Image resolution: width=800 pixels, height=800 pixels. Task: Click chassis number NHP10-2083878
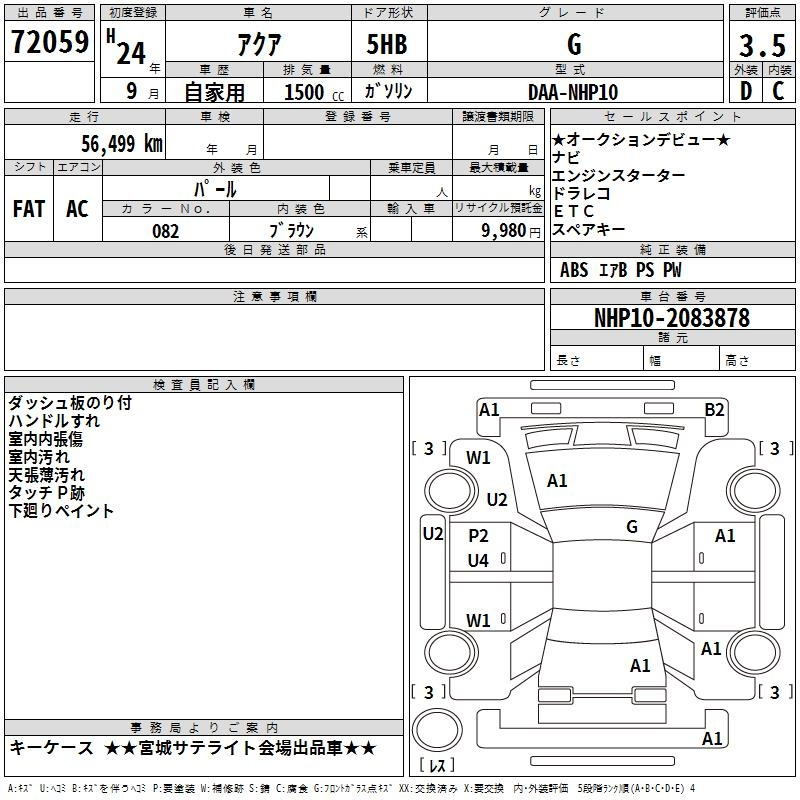(x=671, y=318)
